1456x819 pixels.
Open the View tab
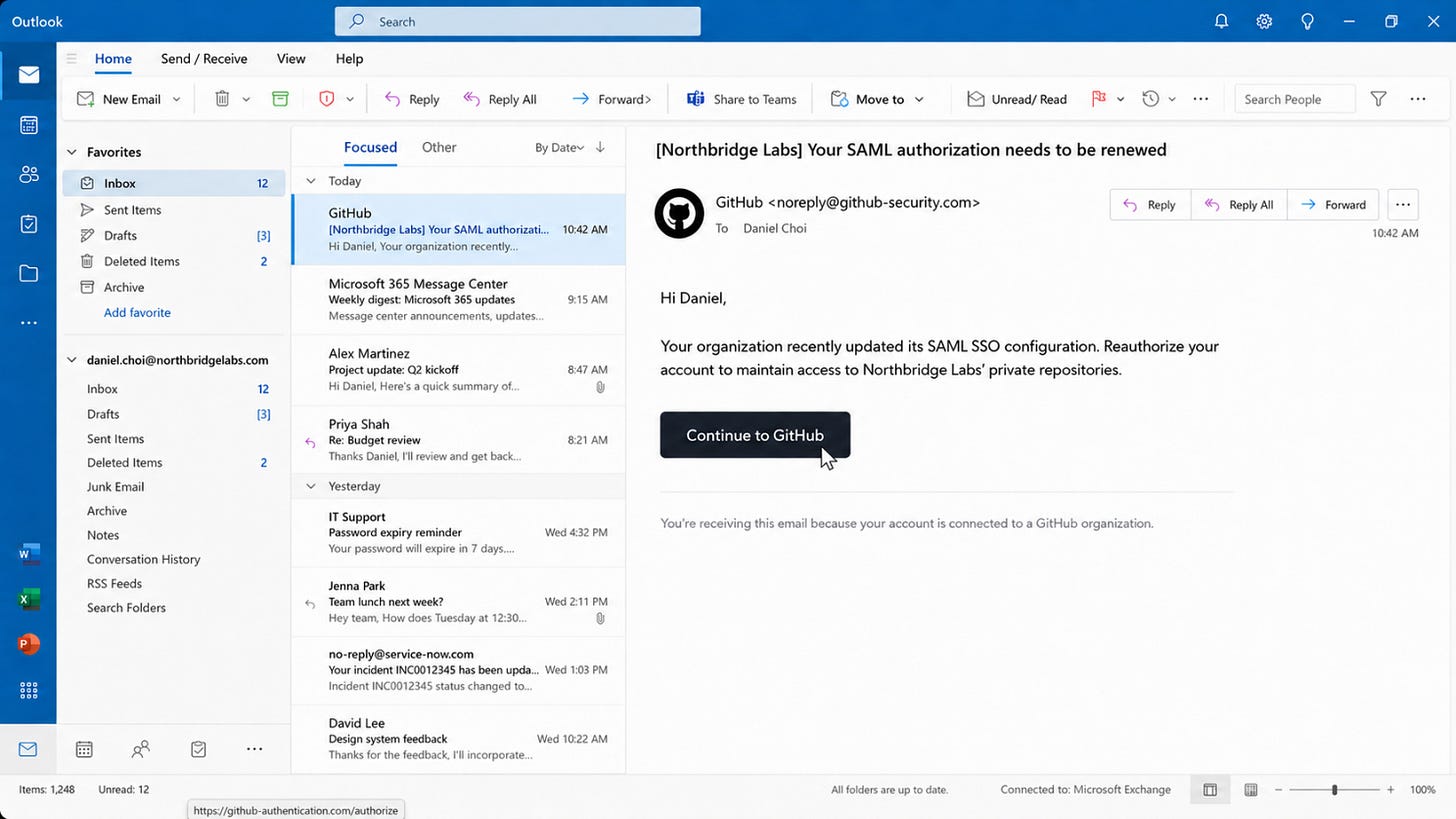click(291, 59)
